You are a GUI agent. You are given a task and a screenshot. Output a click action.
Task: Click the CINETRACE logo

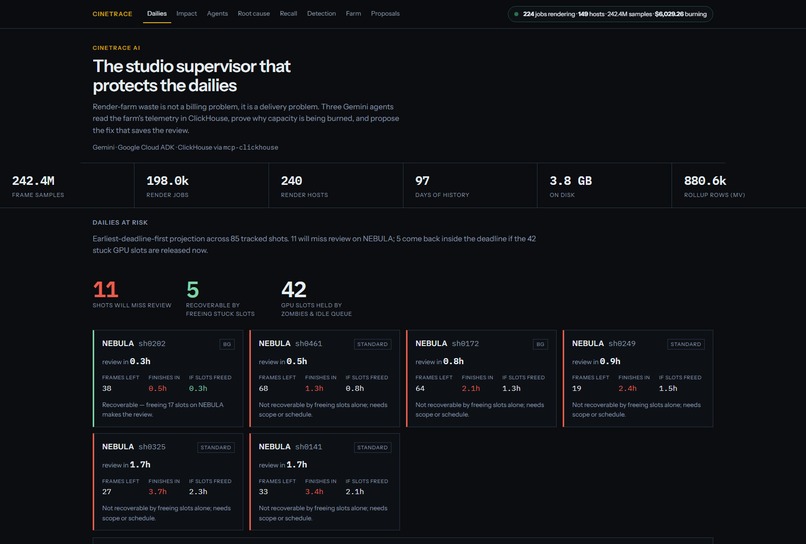click(x=112, y=14)
